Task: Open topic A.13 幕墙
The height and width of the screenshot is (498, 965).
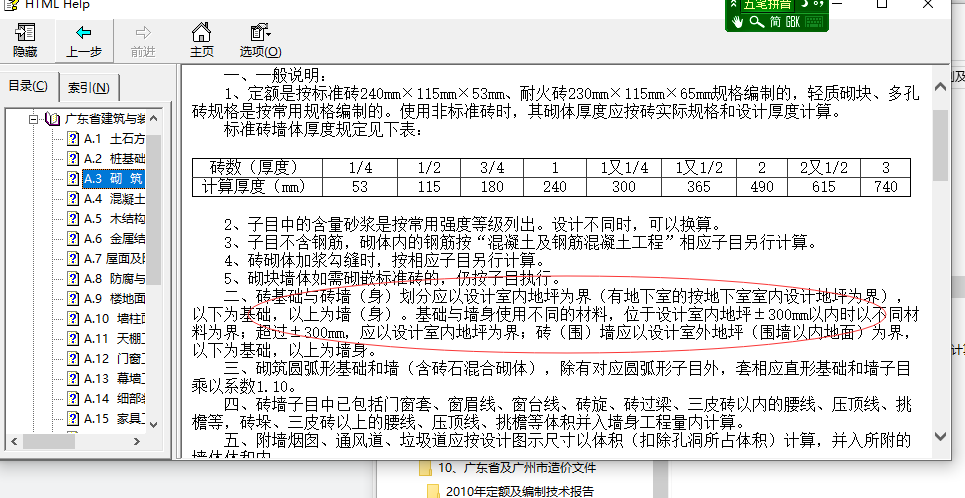Action: [114, 379]
